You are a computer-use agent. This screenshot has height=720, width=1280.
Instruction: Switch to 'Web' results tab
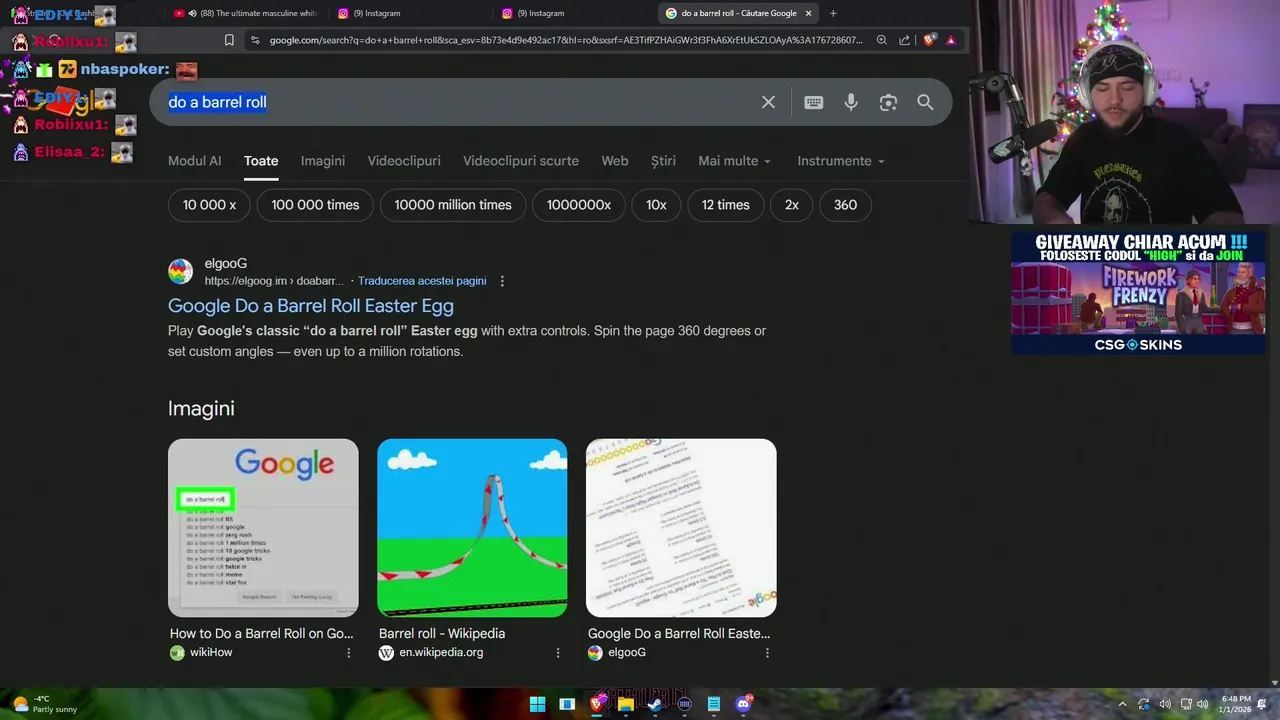tap(615, 161)
